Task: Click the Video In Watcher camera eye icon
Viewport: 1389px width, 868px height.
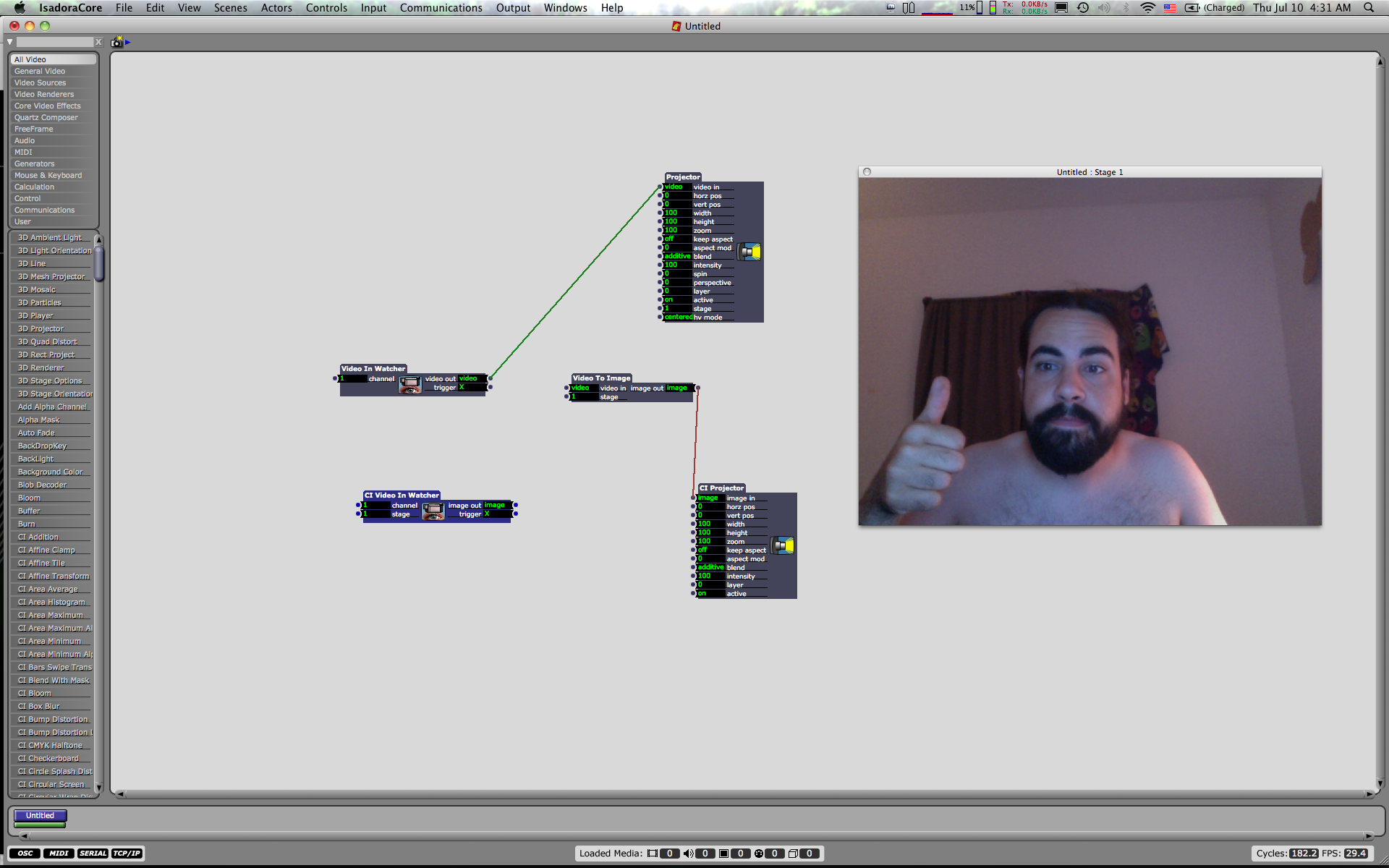Action: [x=410, y=385]
